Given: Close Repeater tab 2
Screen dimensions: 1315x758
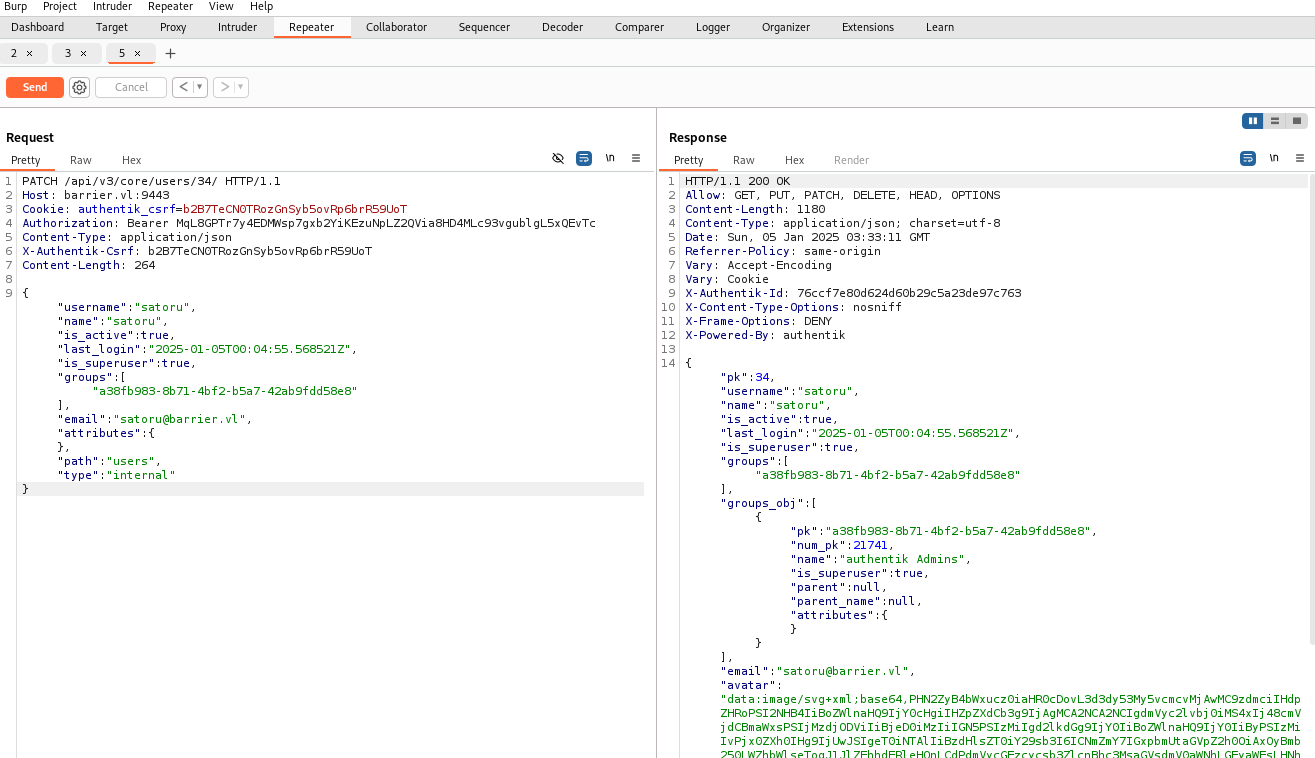Looking at the screenshot, I should (x=29, y=53).
